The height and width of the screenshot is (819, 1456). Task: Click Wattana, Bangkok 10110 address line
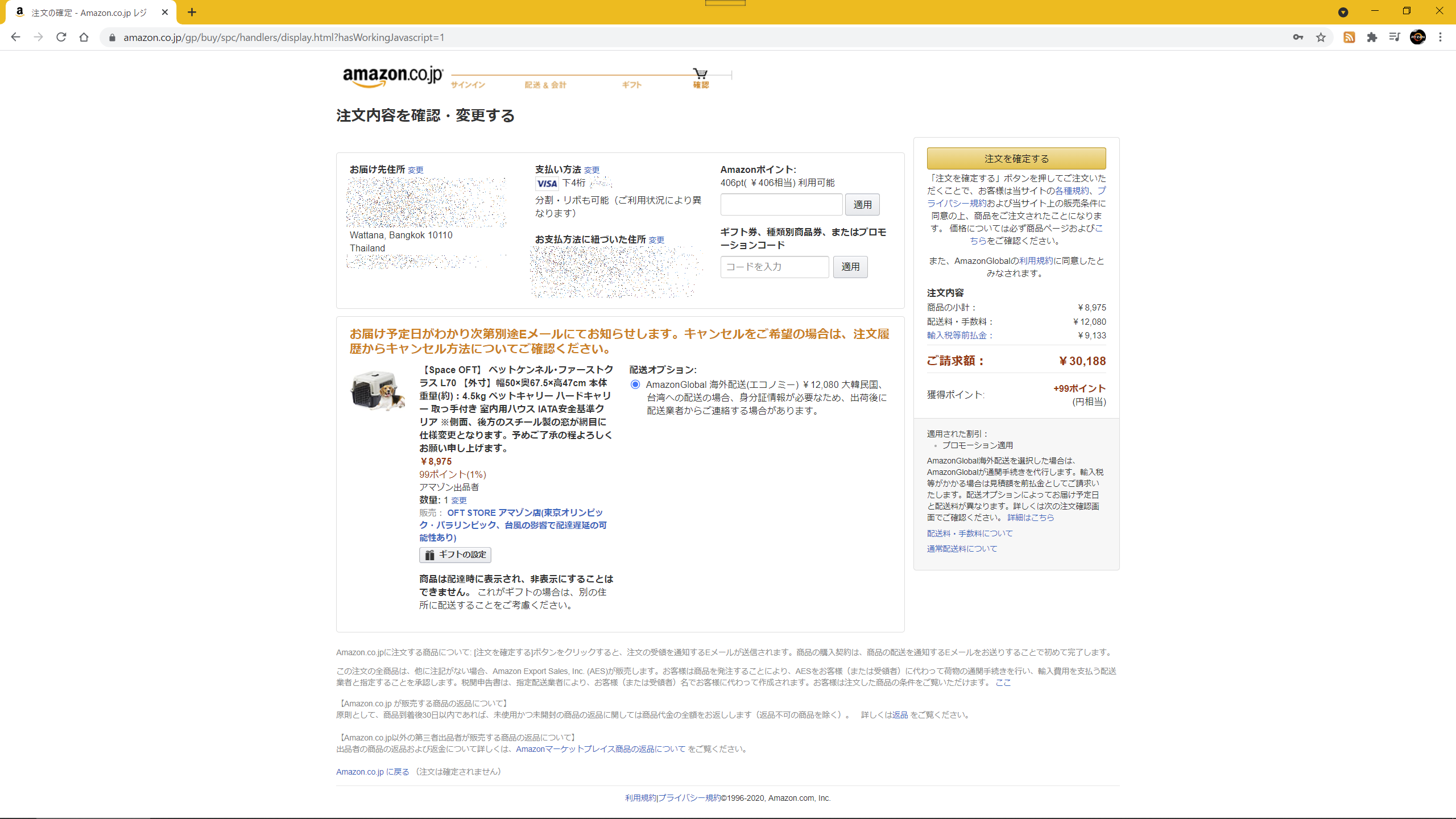pyautogui.click(x=401, y=235)
